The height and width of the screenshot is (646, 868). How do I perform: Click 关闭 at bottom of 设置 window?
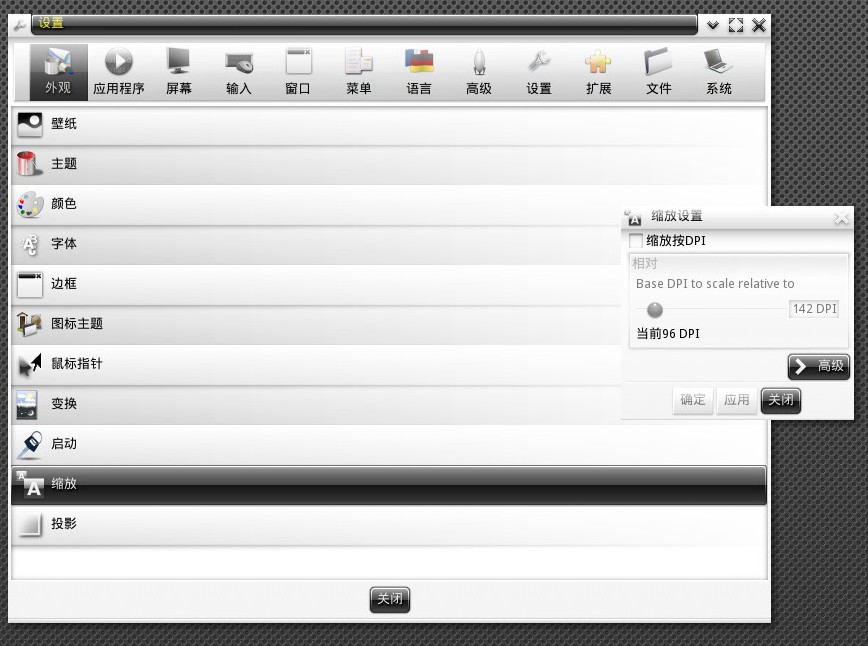[390, 599]
